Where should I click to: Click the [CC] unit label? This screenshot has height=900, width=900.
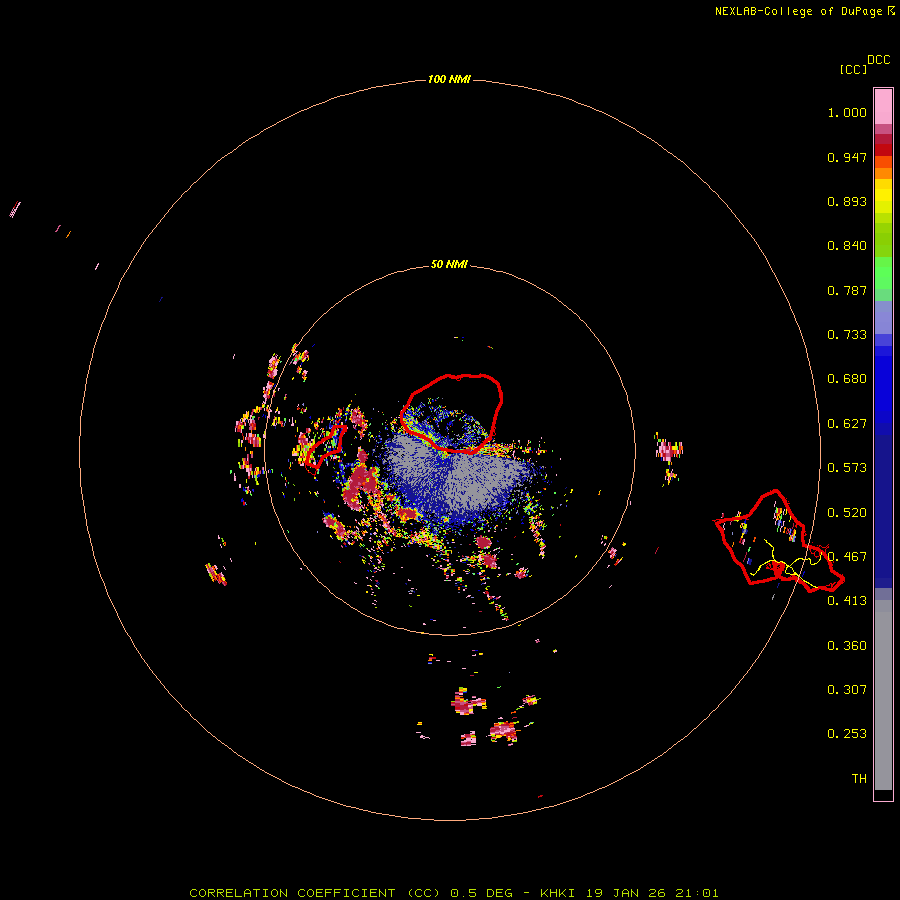854,69
